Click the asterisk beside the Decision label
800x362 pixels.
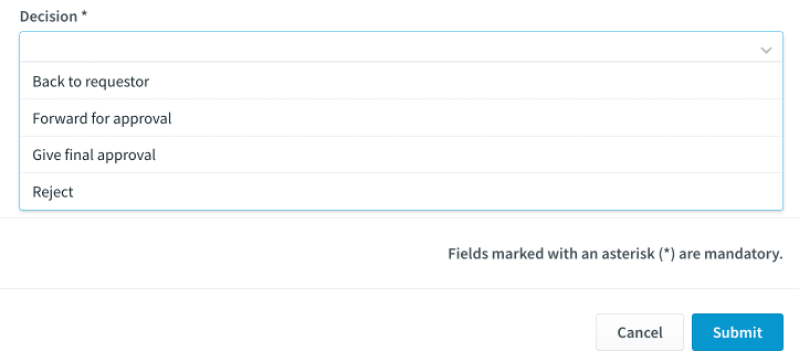point(84,14)
